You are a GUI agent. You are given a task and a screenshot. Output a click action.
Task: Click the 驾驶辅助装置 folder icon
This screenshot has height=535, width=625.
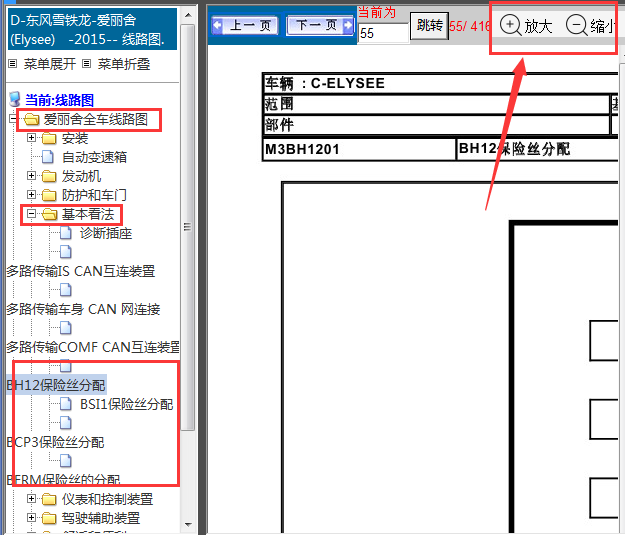(49, 518)
